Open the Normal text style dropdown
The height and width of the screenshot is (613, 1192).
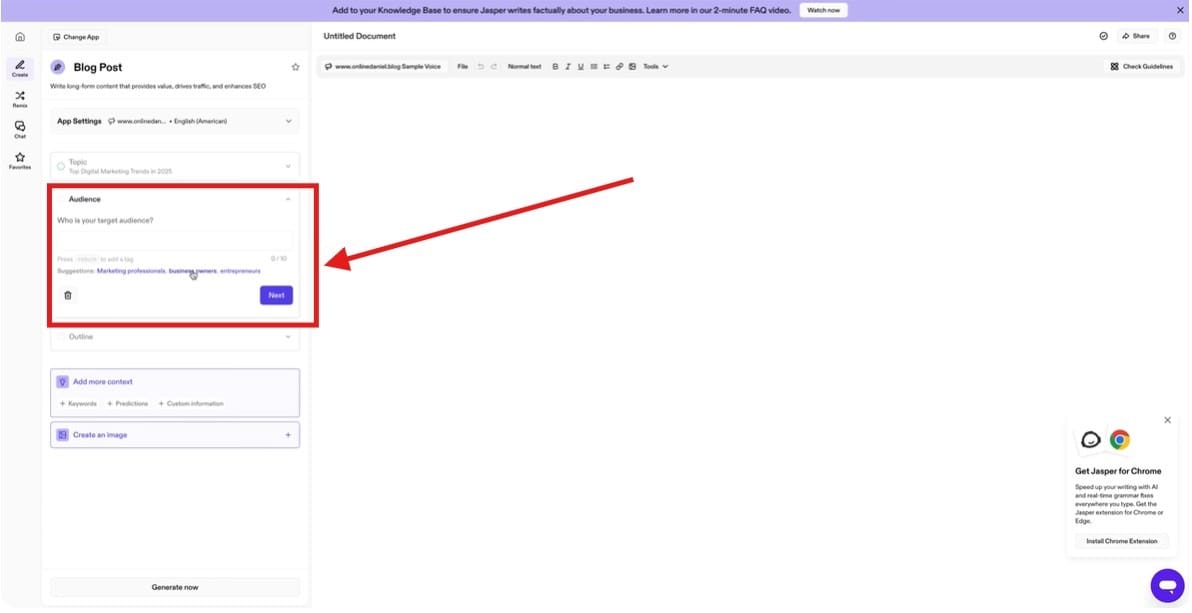click(x=525, y=66)
